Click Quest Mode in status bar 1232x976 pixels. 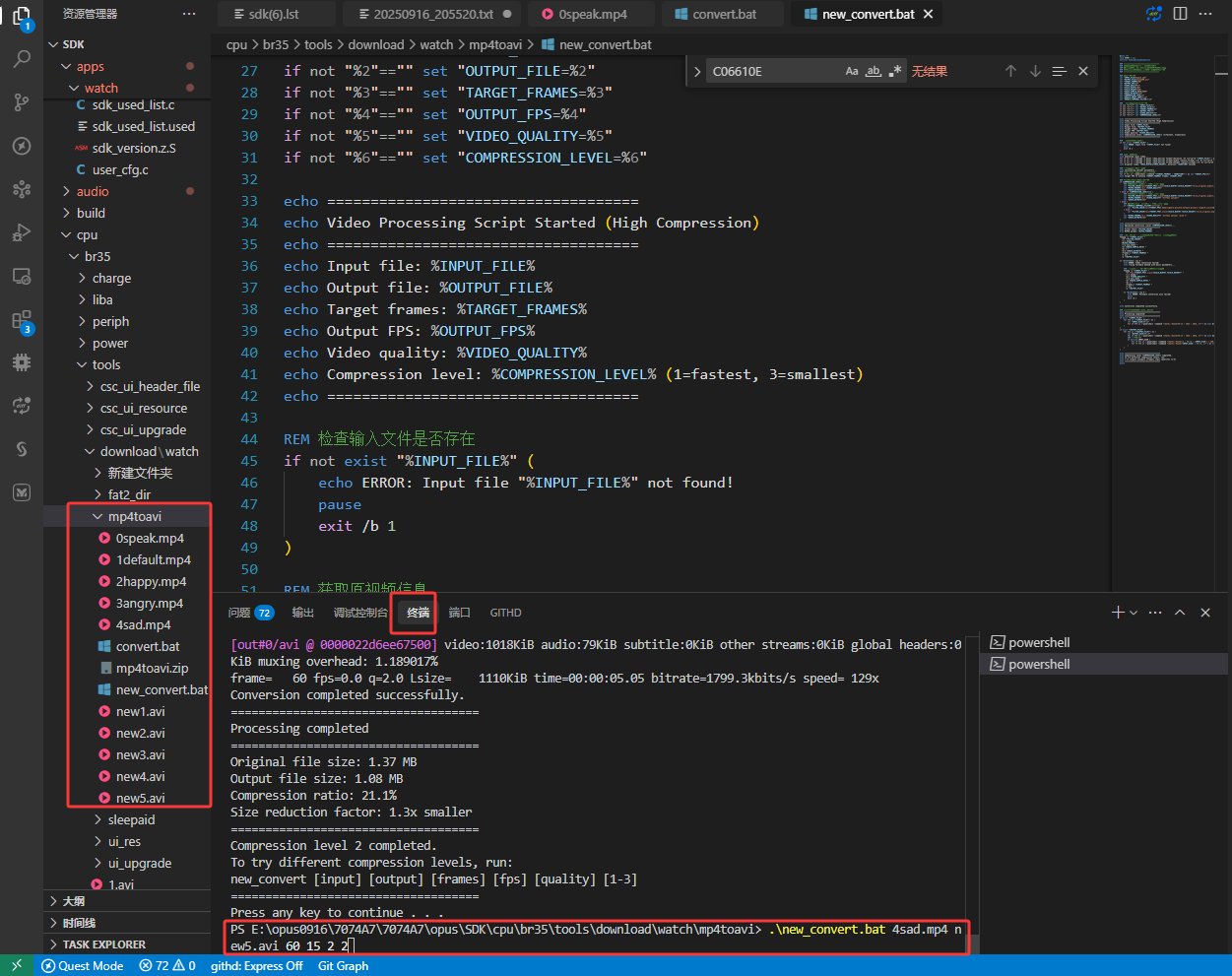point(83,966)
